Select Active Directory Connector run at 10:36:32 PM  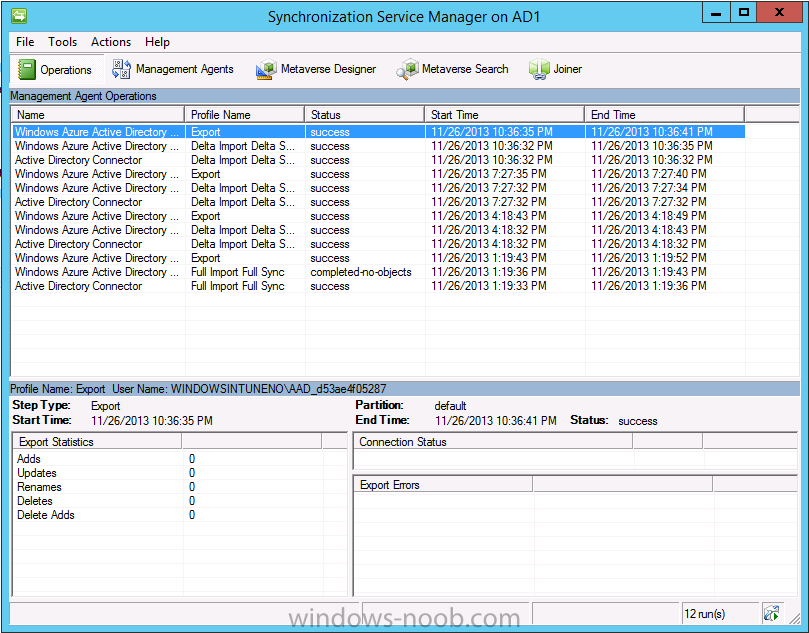[x=379, y=160]
